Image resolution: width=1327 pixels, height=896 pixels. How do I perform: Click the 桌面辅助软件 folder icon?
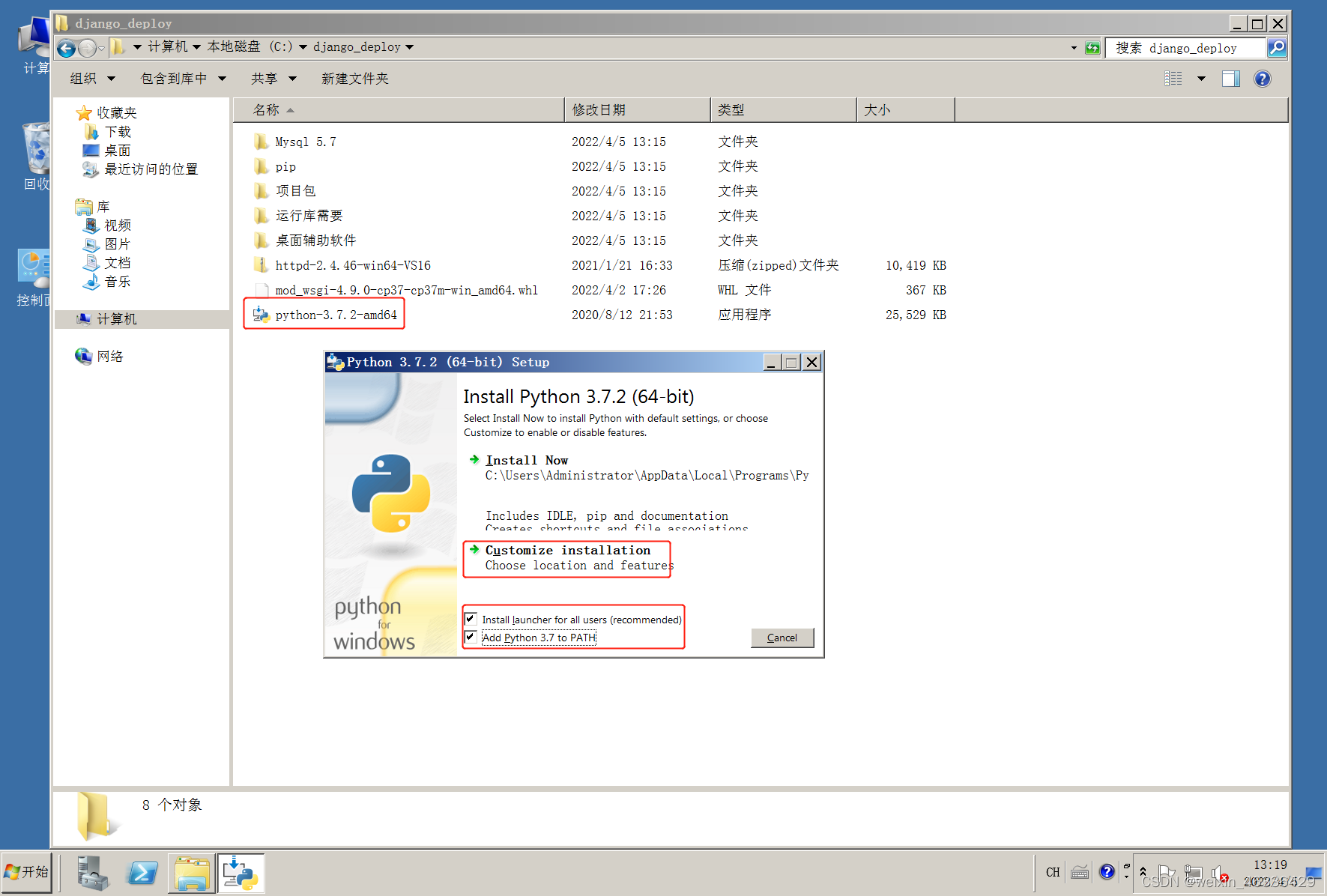(x=261, y=240)
